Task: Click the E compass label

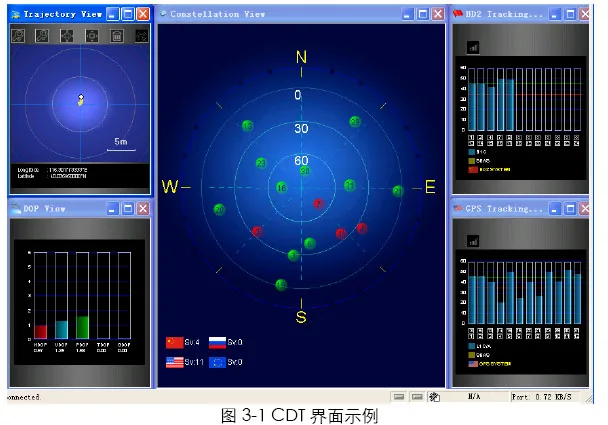Action: tap(430, 187)
